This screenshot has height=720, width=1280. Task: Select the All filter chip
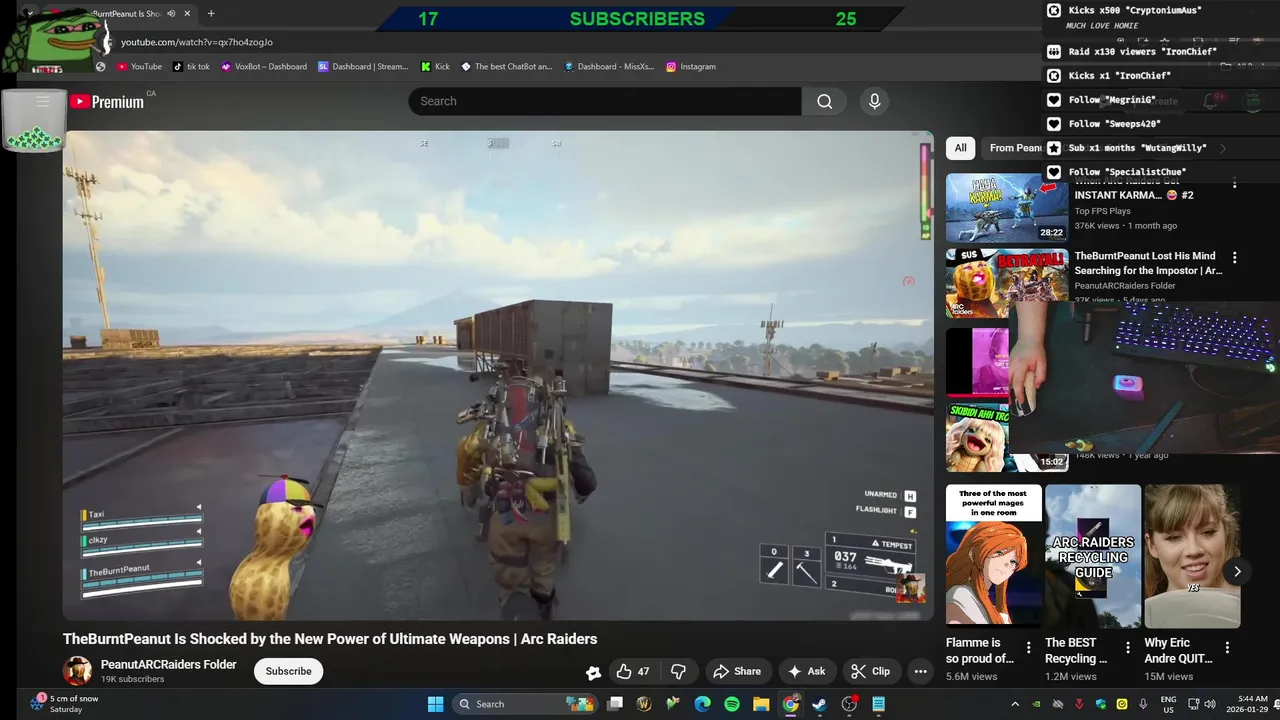(x=960, y=148)
